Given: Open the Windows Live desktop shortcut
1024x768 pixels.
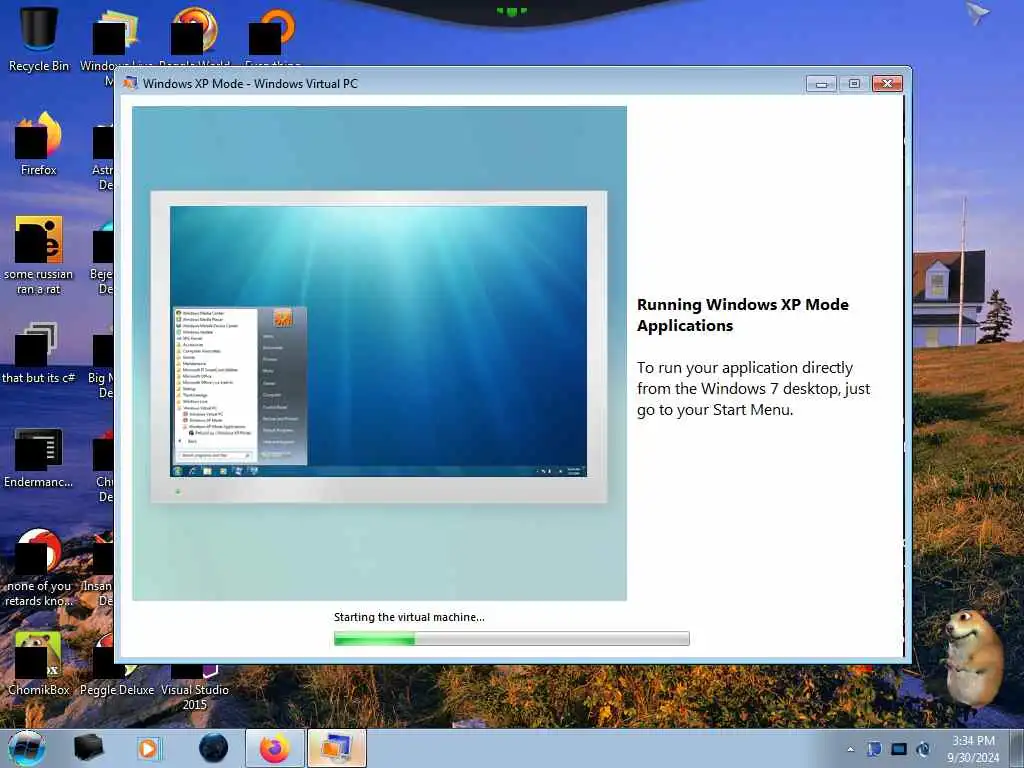Looking at the screenshot, I should point(116,36).
